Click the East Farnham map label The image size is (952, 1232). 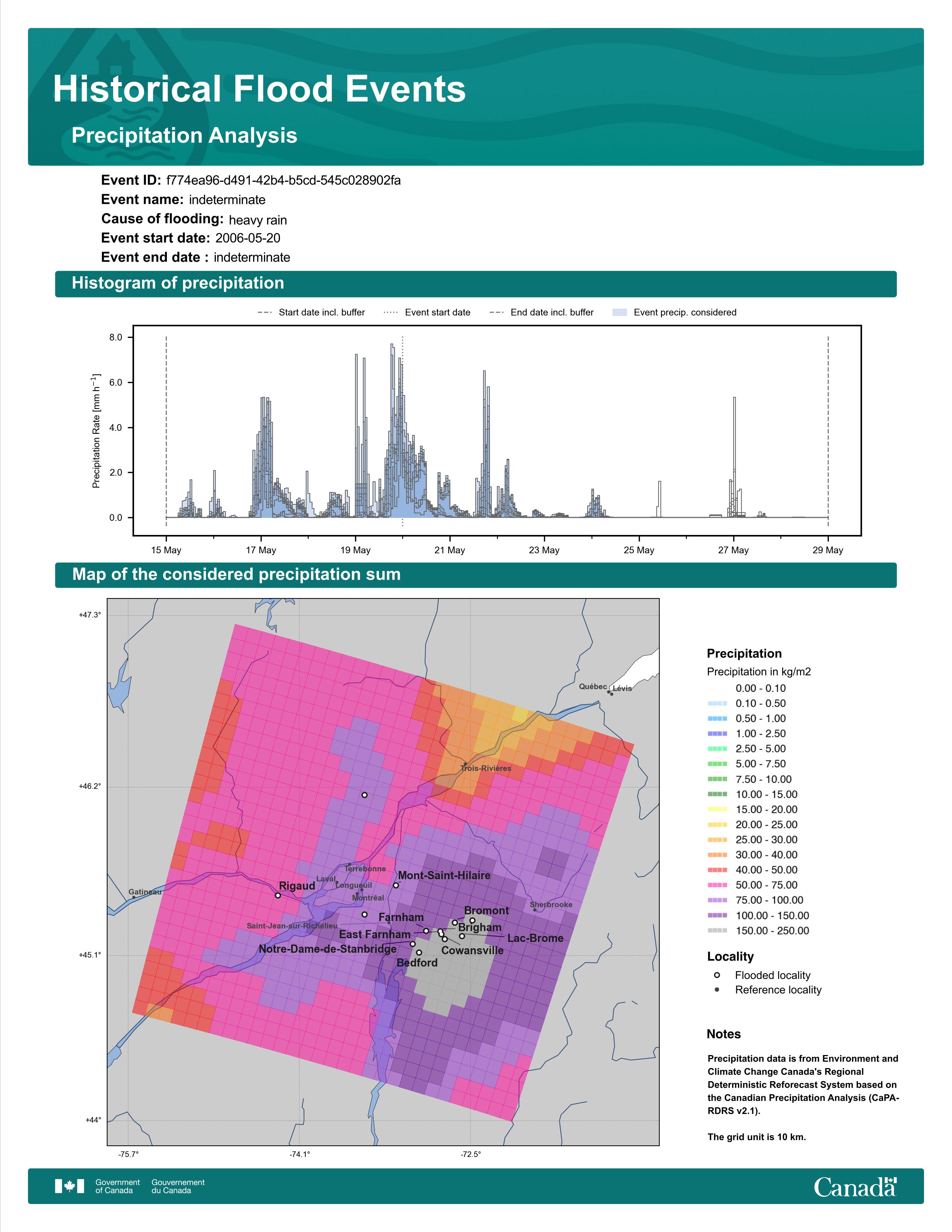click(374, 934)
